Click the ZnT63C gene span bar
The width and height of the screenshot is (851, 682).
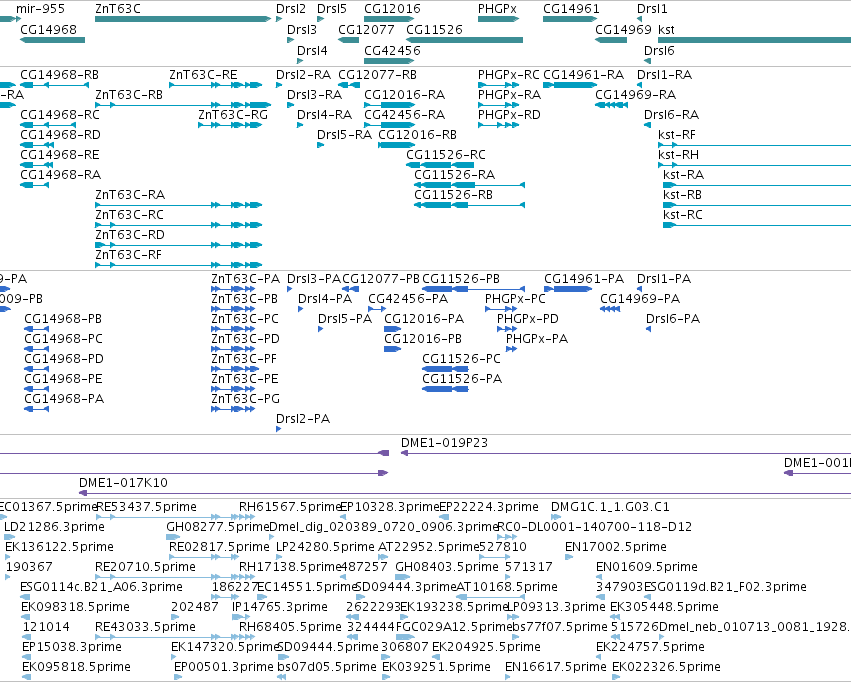(x=183, y=19)
